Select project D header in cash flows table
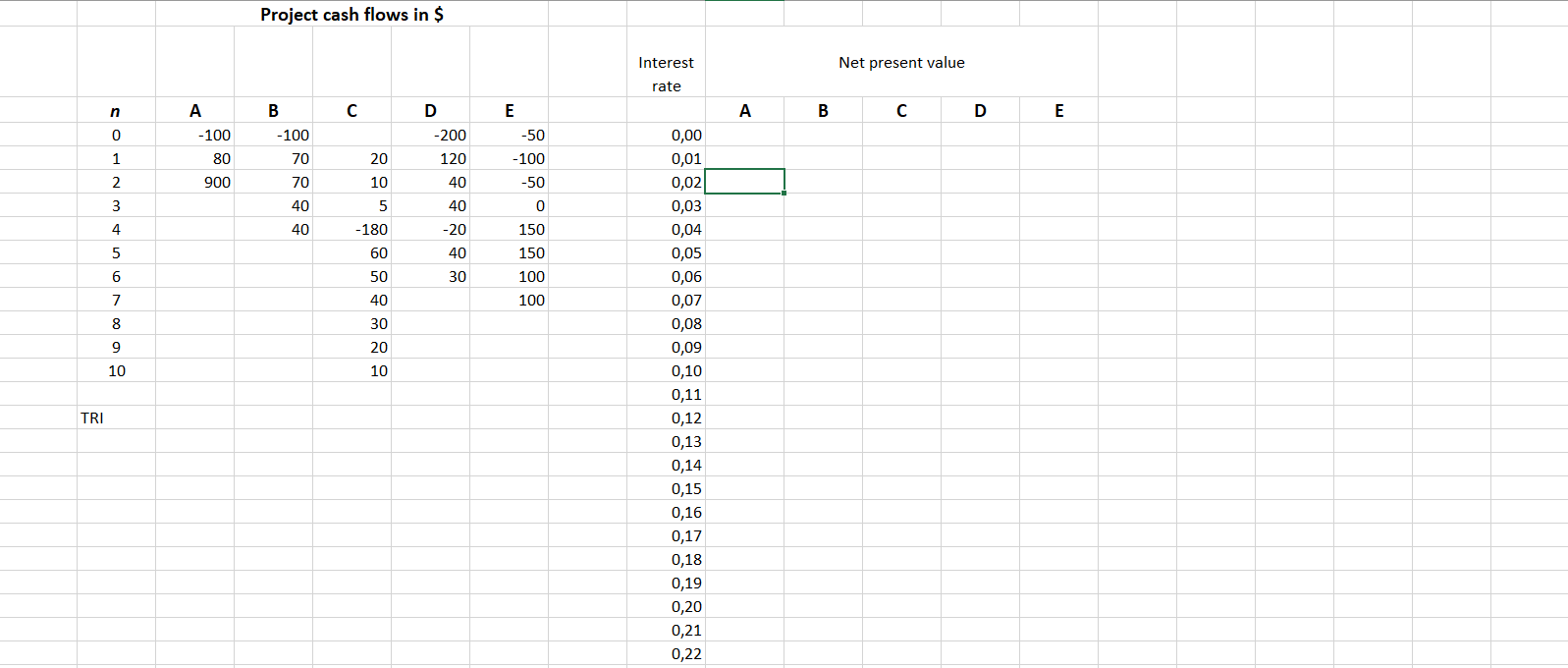Image resolution: width=1568 pixels, height=668 pixels. pyautogui.click(x=430, y=110)
